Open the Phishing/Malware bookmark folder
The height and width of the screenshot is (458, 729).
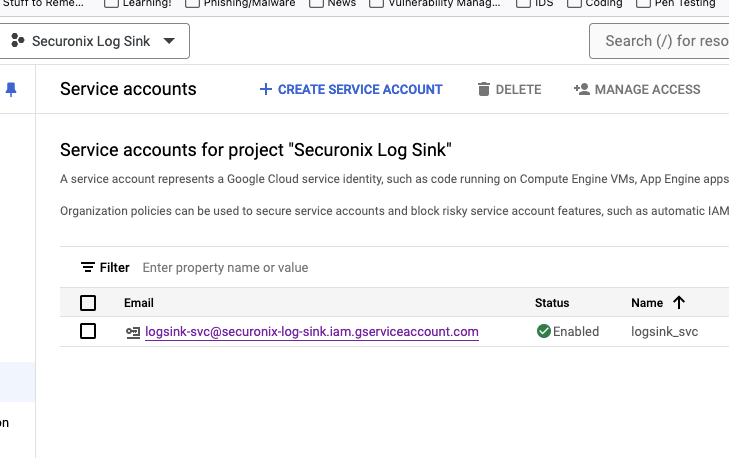pyautogui.click(x=248, y=3)
